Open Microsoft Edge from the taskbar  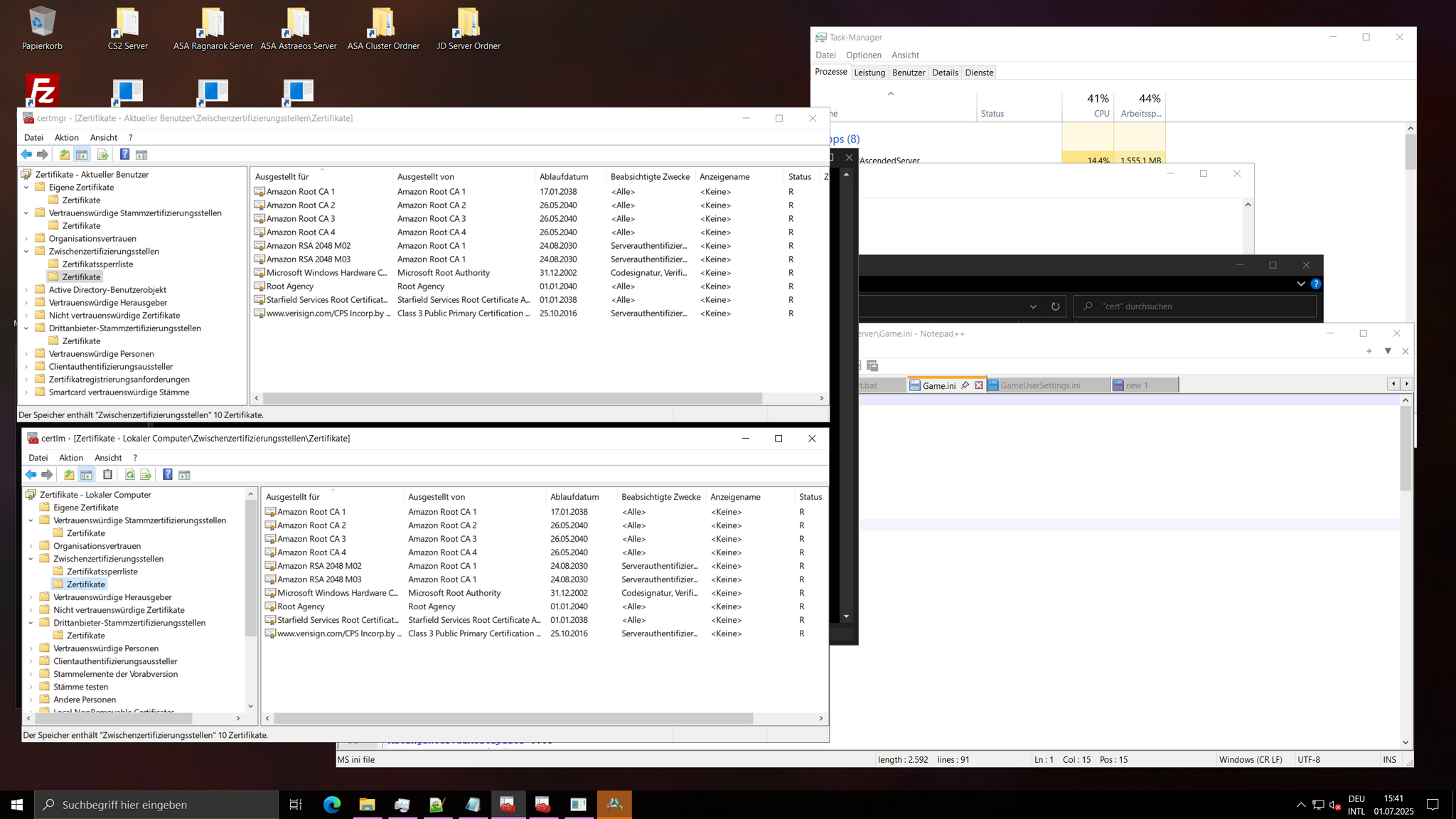point(331,805)
